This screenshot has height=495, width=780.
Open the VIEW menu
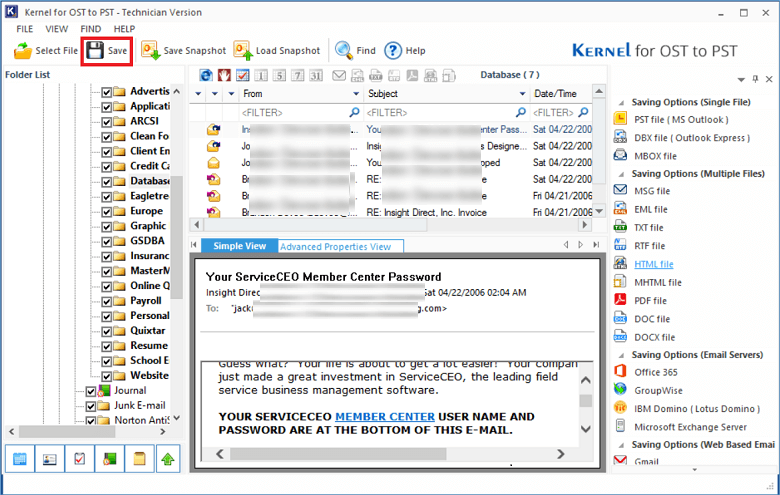pyautogui.click(x=57, y=29)
